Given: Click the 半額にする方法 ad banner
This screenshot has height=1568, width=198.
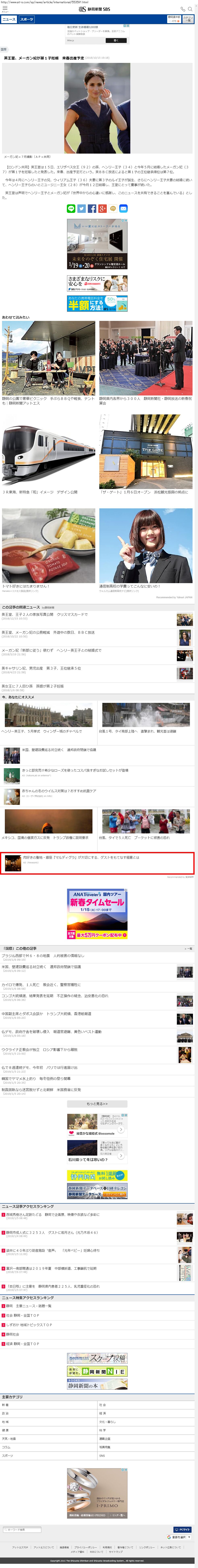Looking at the screenshot, I should tap(97, 304).
